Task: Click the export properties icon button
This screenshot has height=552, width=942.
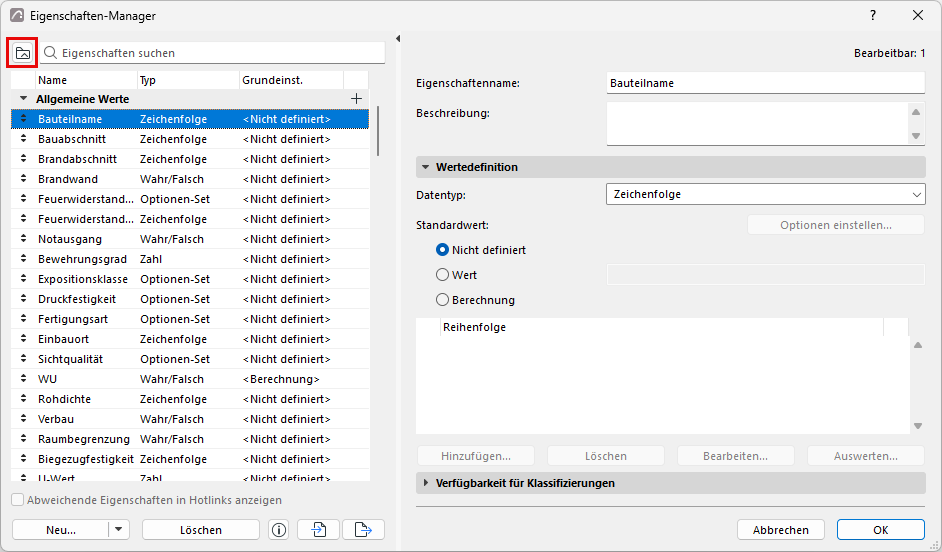Action: (x=363, y=530)
